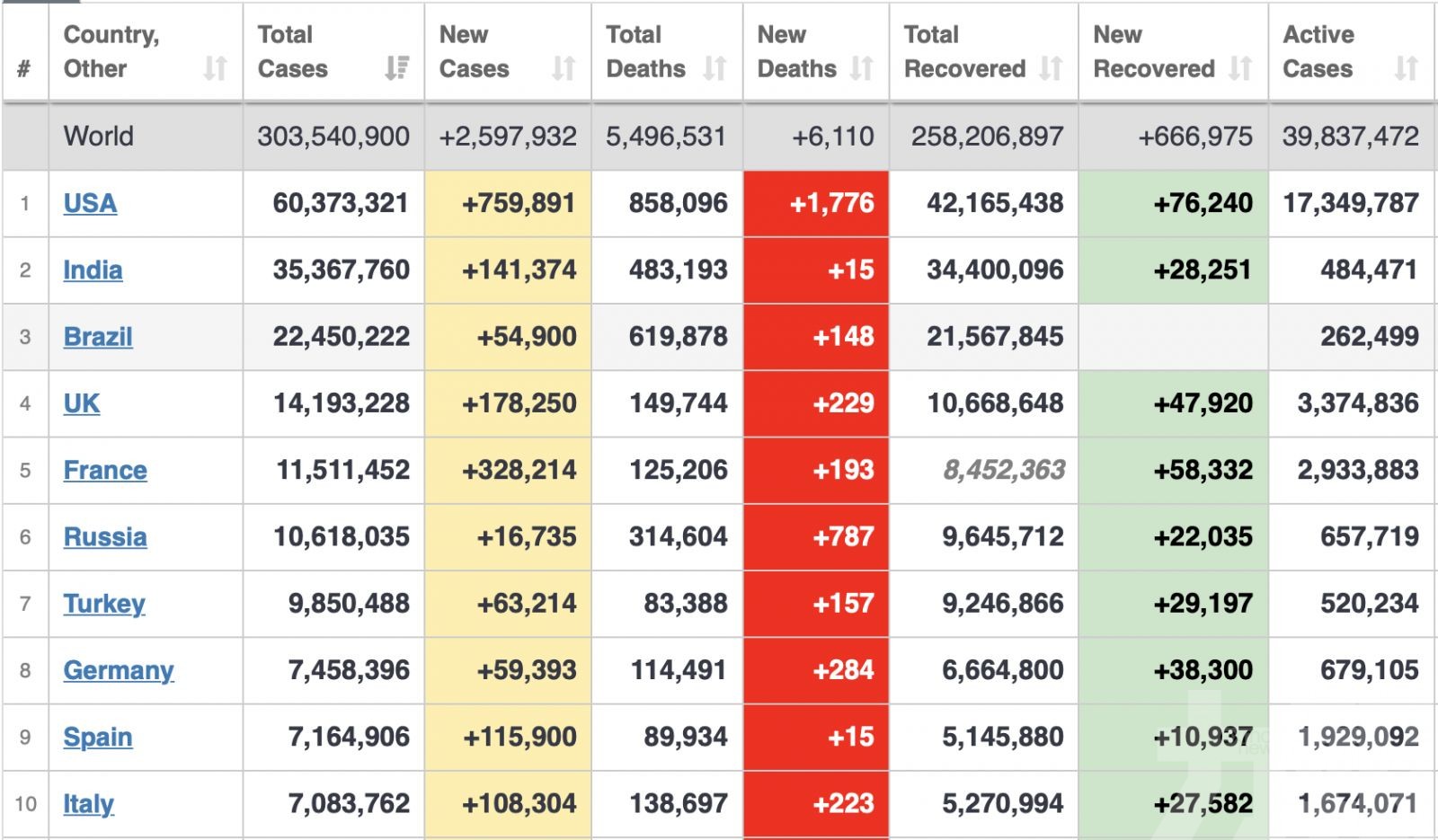Image resolution: width=1438 pixels, height=840 pixels.
Task: Click the Total Recovered header label
Action: pos(964,51)
